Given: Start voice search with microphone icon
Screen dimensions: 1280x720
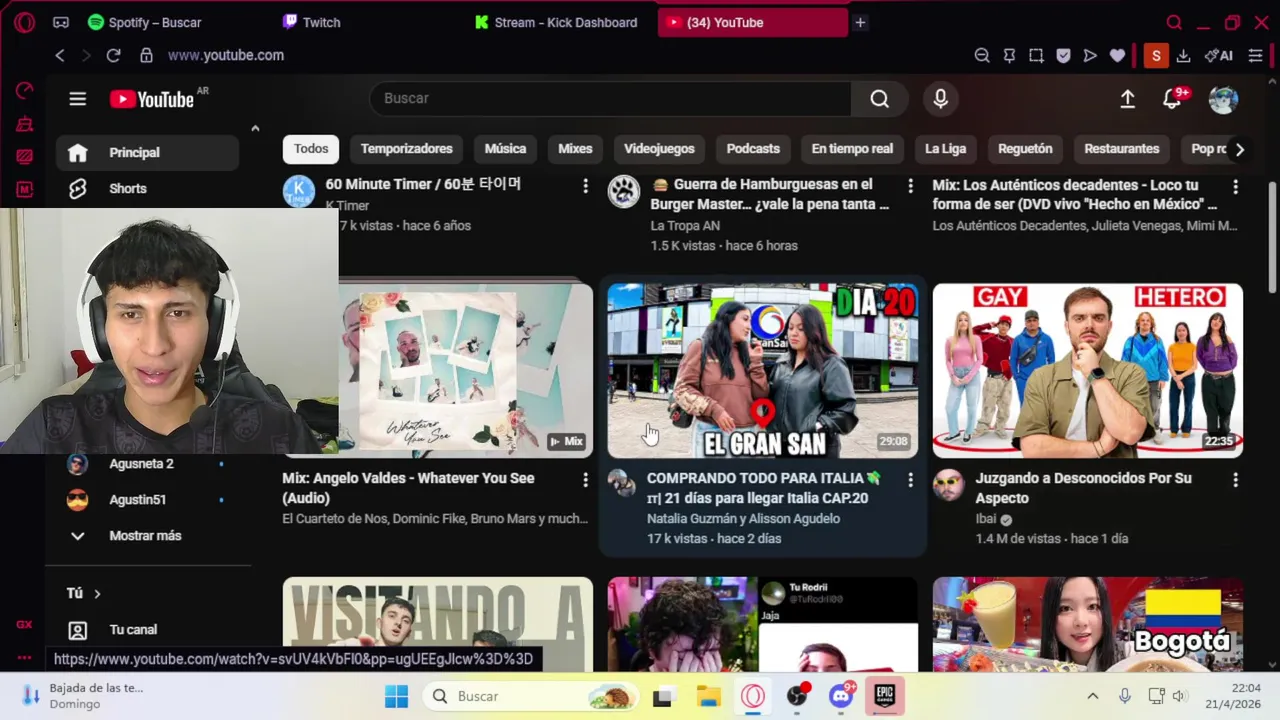Looking at the screenshot, I should [x=940, y=98].
